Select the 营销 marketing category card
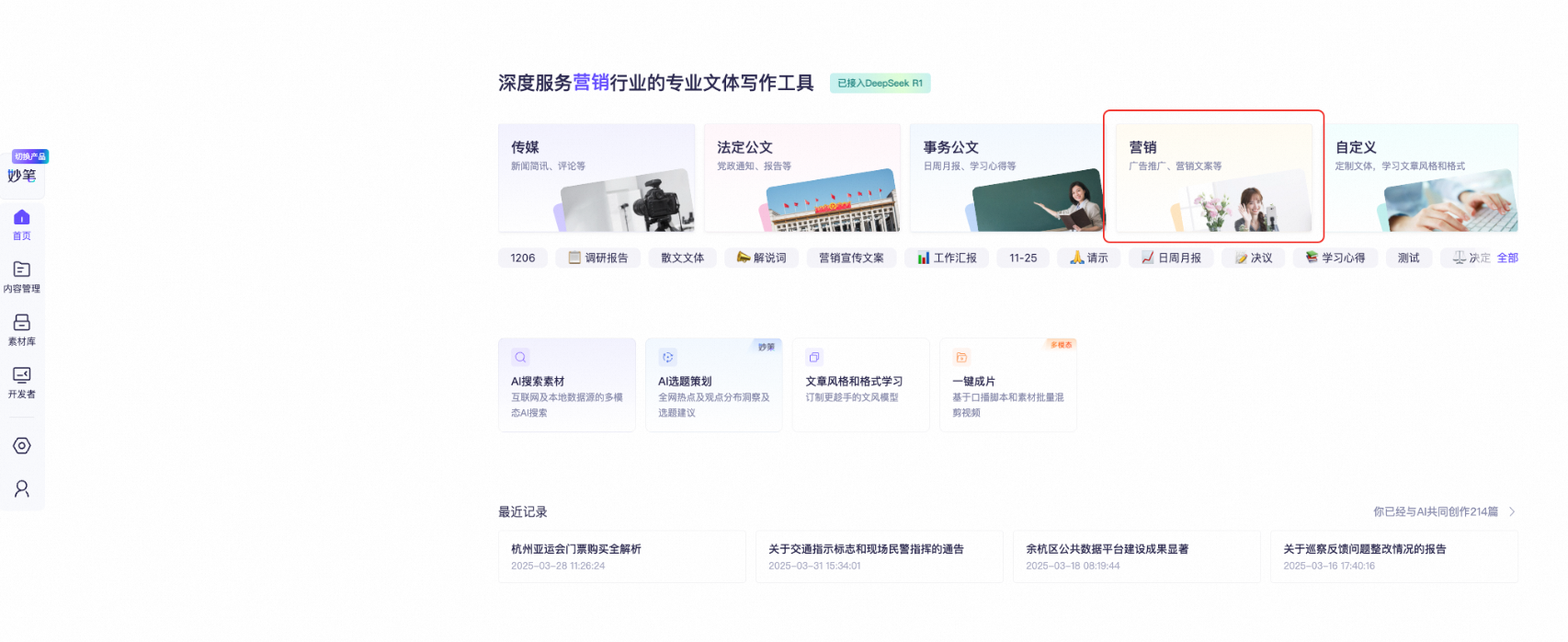Image resolution: width=1568 pixels, height=642 pixels. (x=1214, y=178)
